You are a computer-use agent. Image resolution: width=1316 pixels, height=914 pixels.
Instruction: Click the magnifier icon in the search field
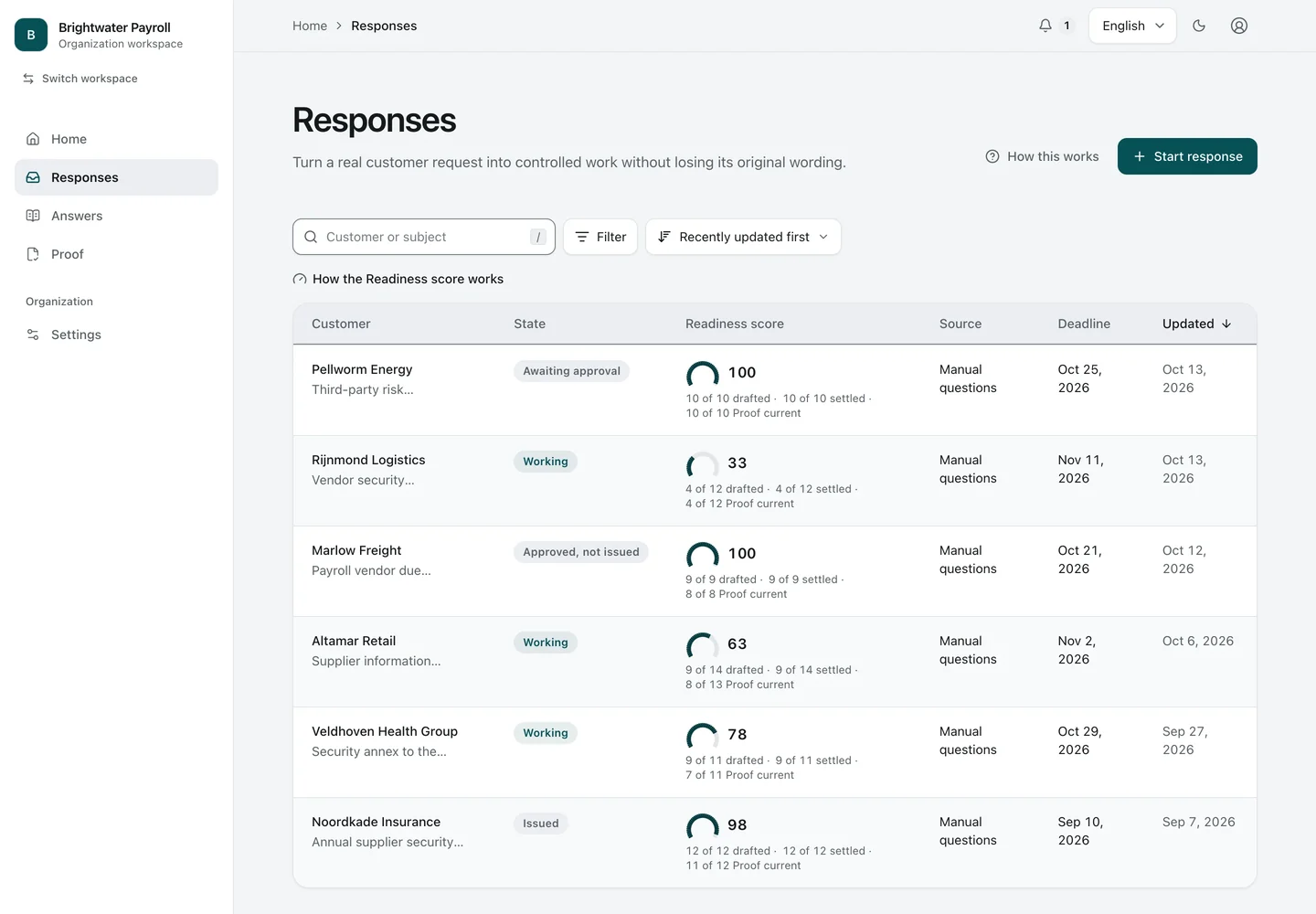click(311, 237)
